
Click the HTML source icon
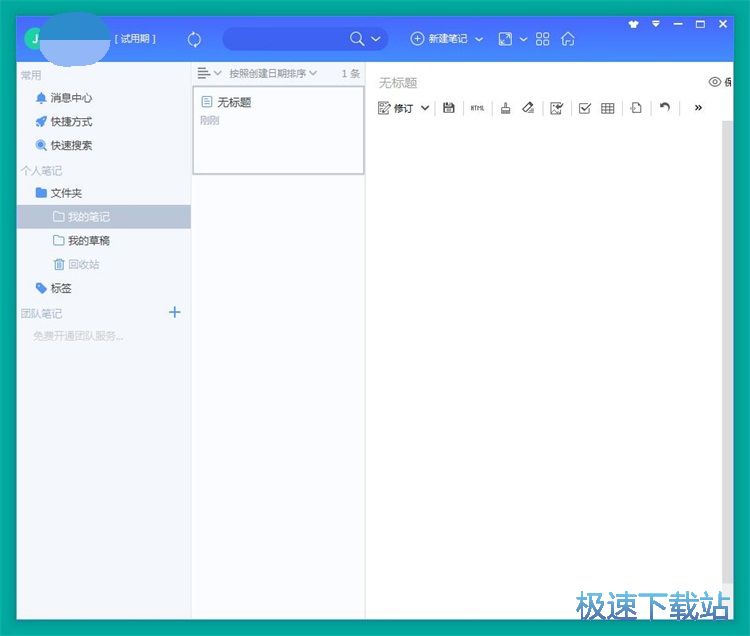coord(477,108)
